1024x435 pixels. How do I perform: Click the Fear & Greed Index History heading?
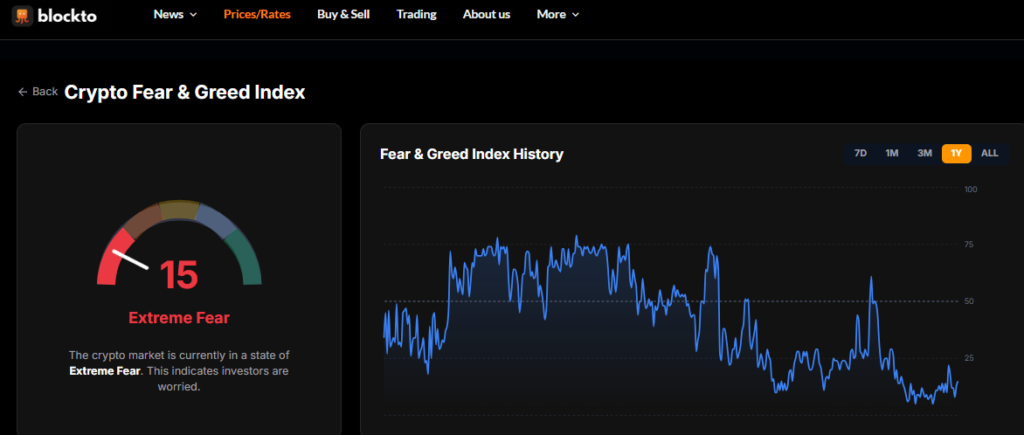471,154
